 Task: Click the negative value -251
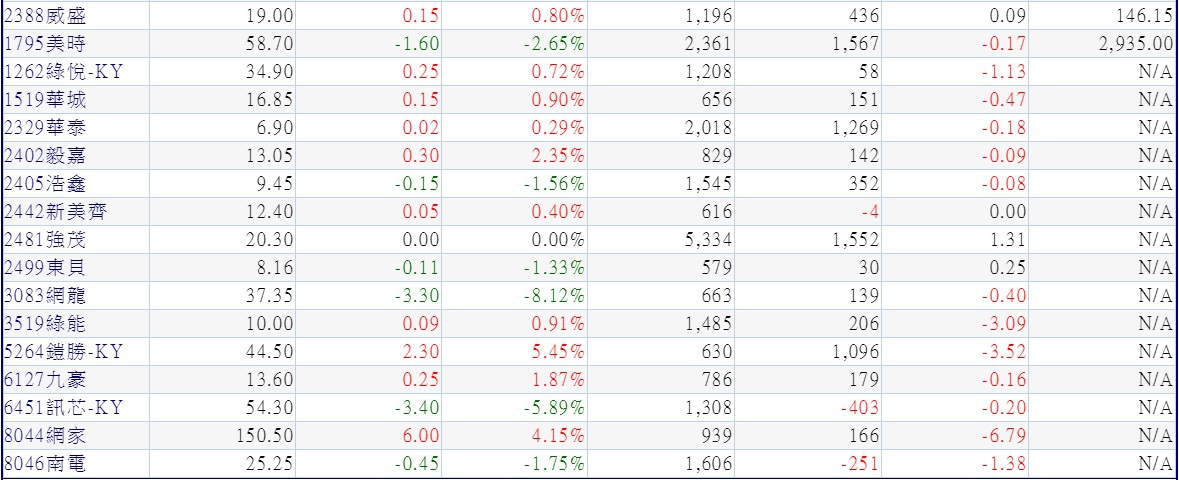coord(859,465)
